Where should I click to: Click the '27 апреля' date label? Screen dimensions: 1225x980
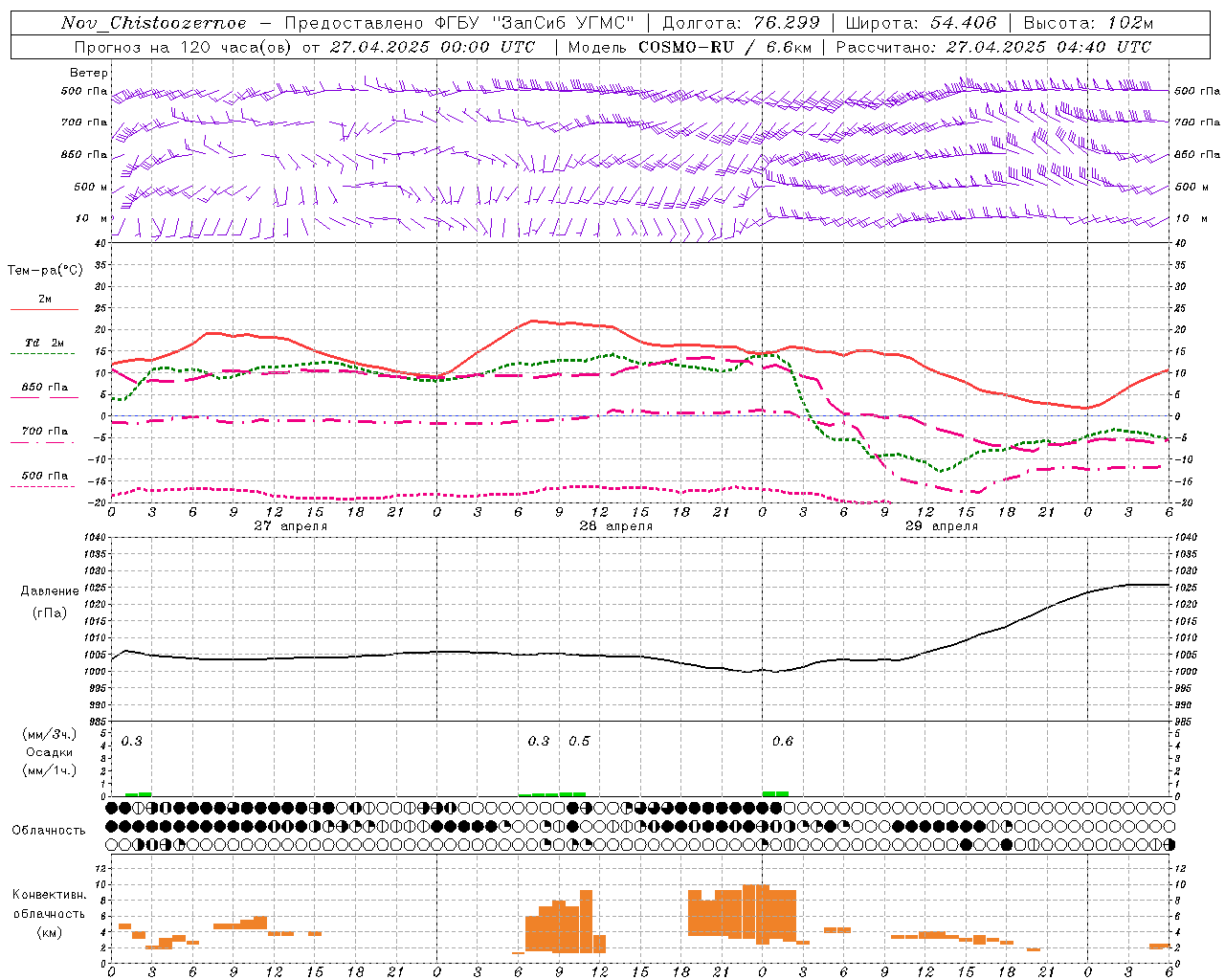290,526
